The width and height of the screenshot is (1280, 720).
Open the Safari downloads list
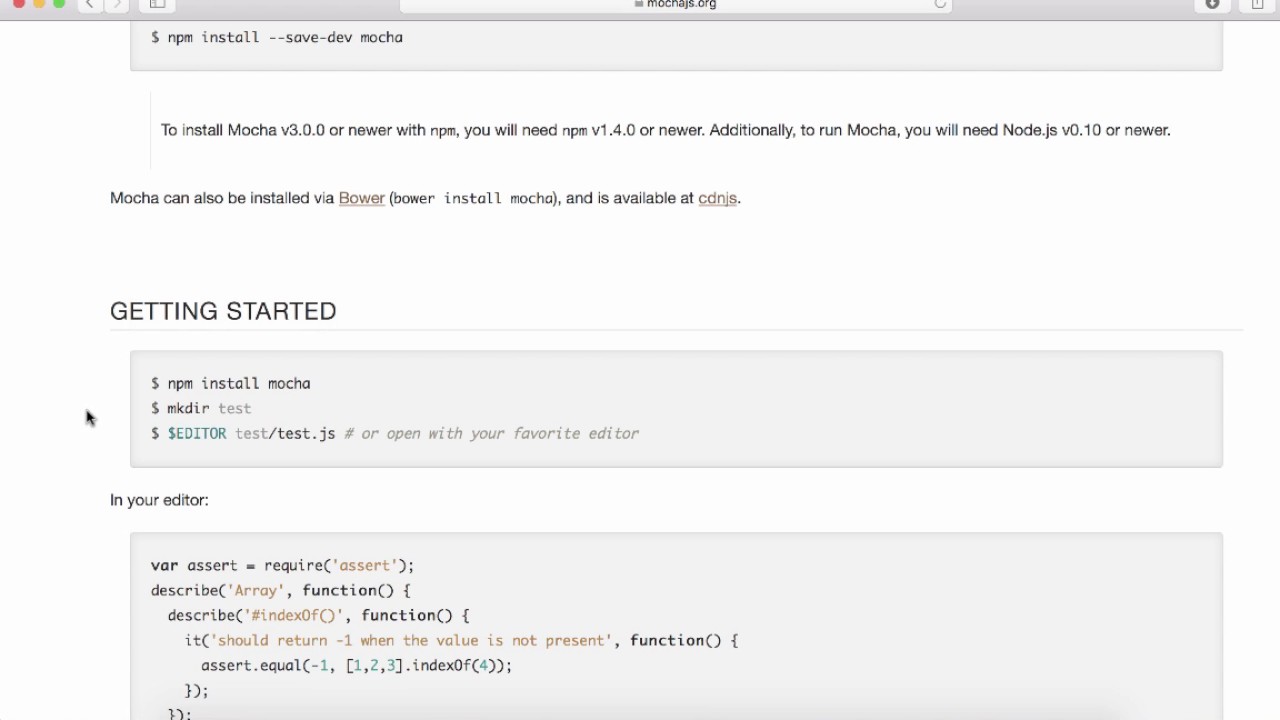1212,4
